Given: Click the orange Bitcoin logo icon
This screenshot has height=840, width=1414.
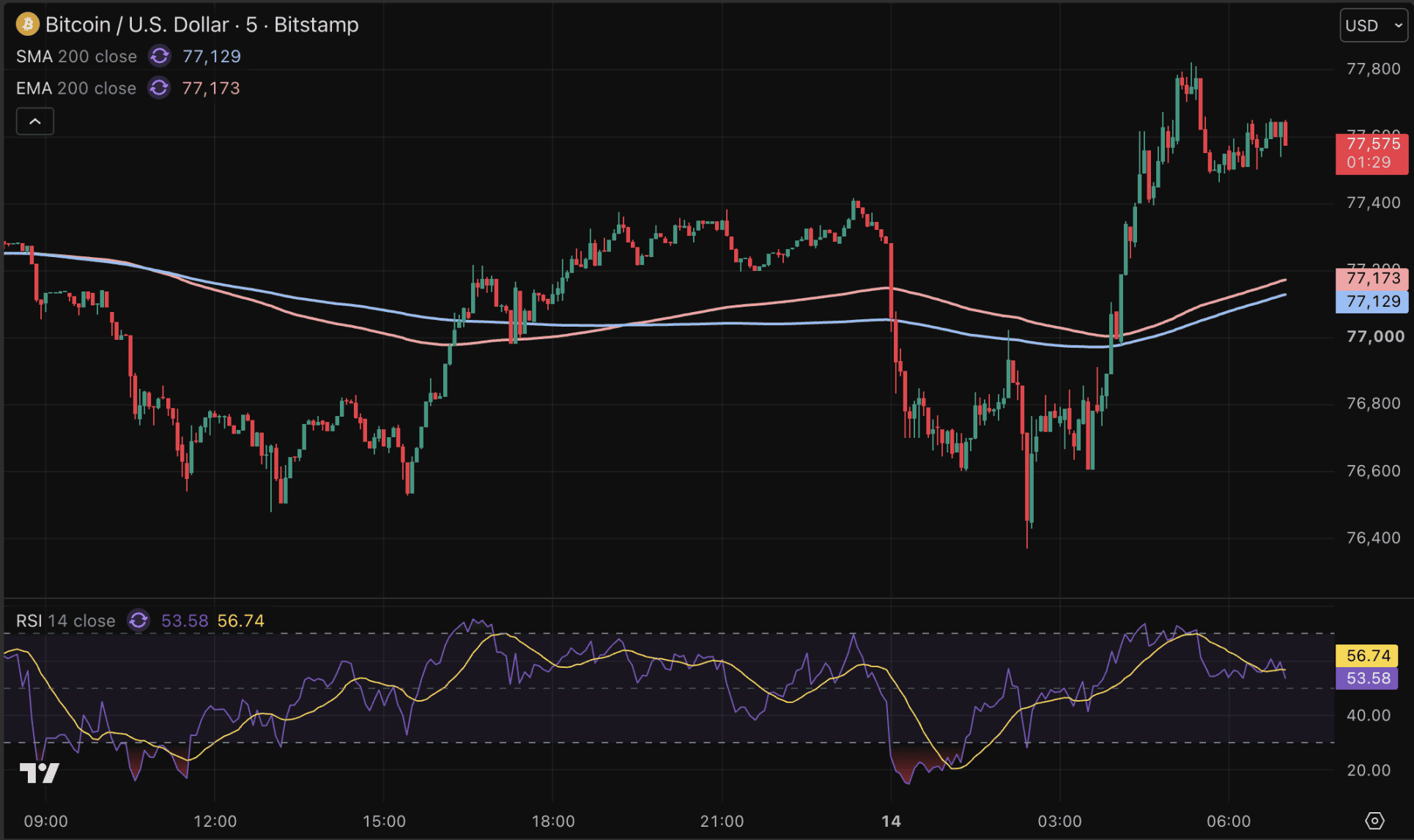Looking at the screenshot, I should (28, 24).
